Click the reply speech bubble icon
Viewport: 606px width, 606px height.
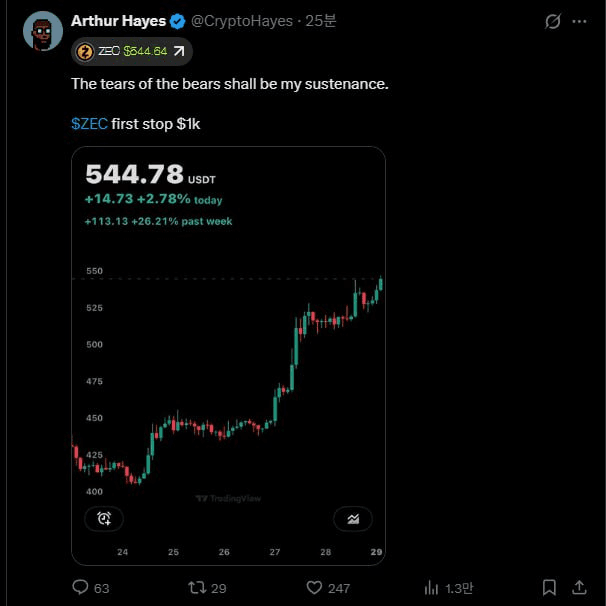81,588
